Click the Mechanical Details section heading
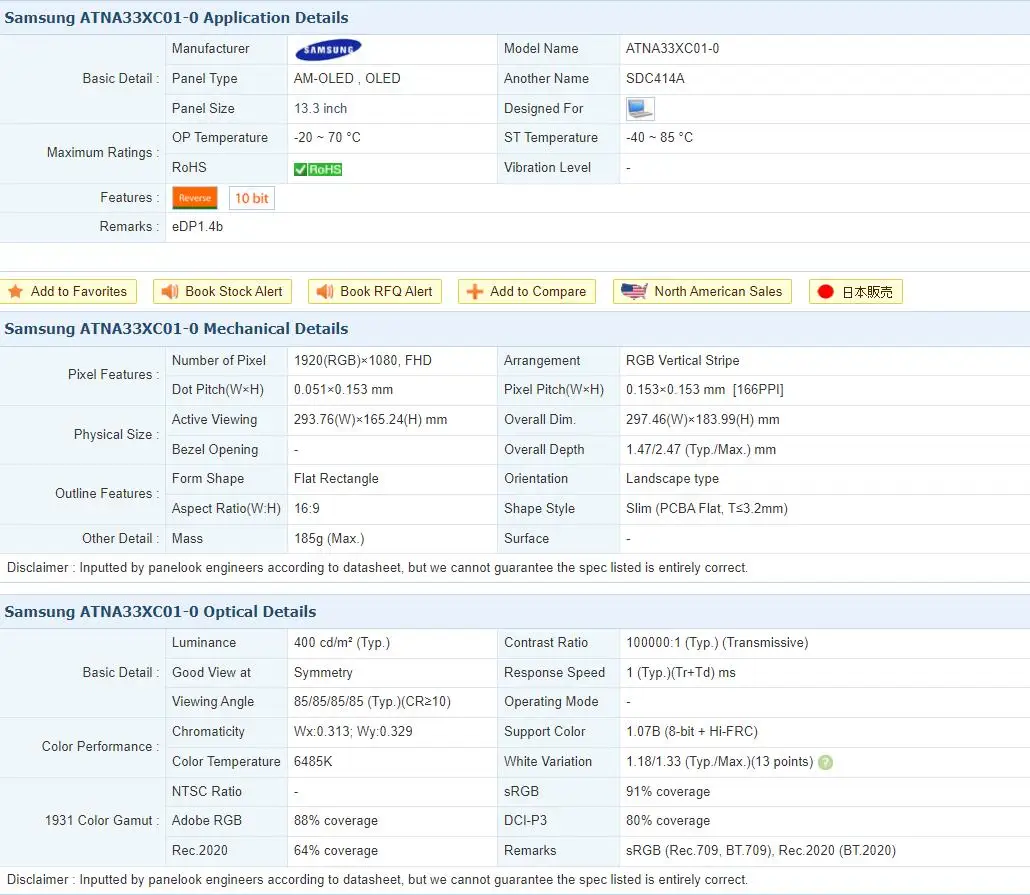 pos(176,329)
